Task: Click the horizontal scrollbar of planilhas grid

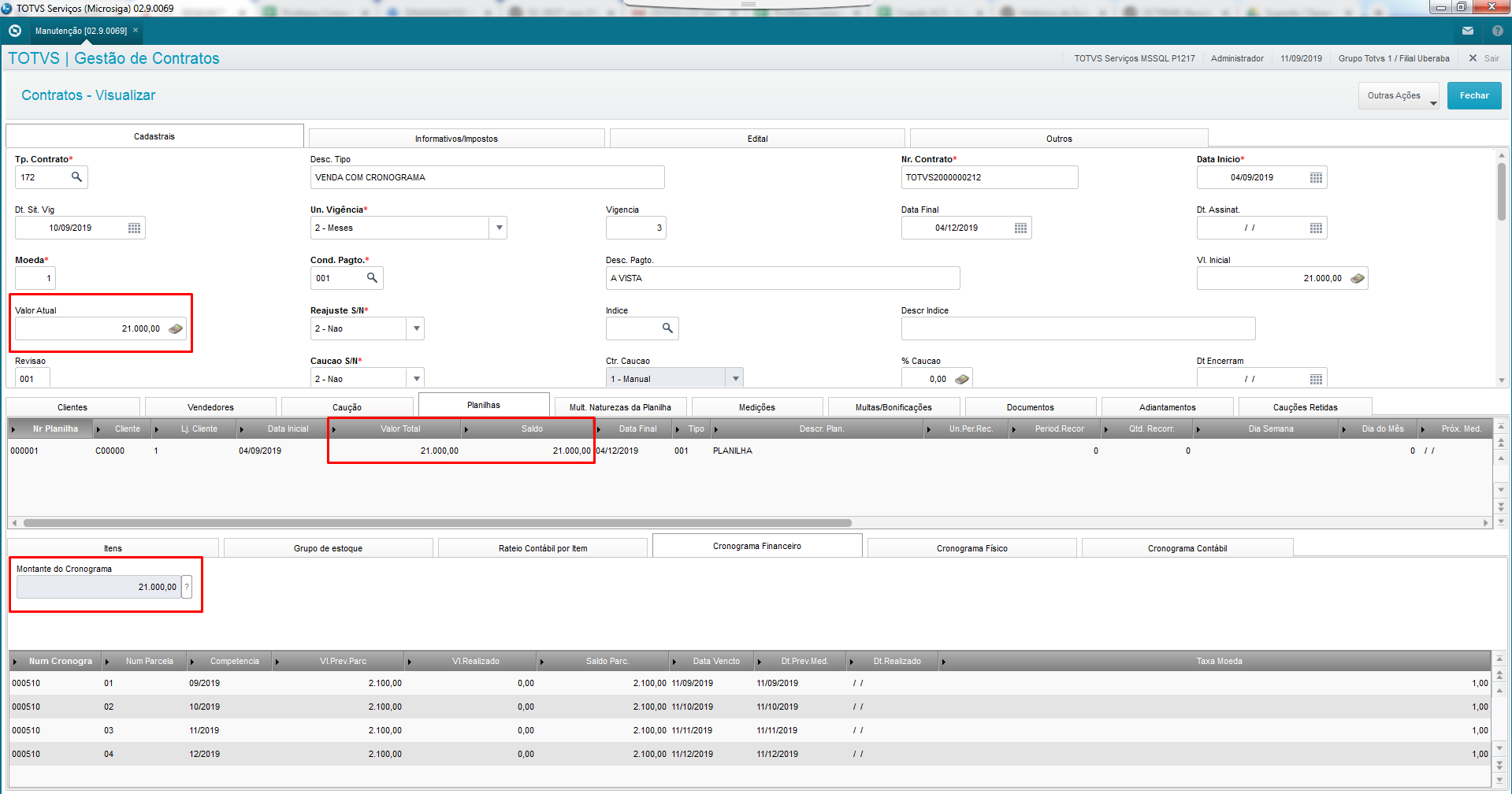Action: pyautogui.click(x=437, y=523)
